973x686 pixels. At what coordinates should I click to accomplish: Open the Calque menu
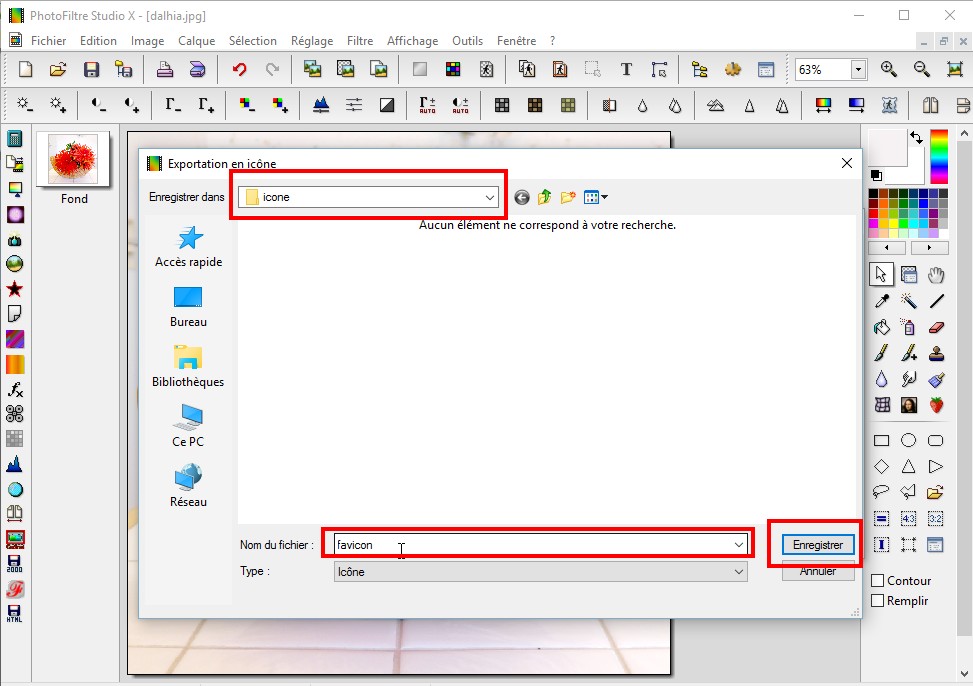point(197,41)
